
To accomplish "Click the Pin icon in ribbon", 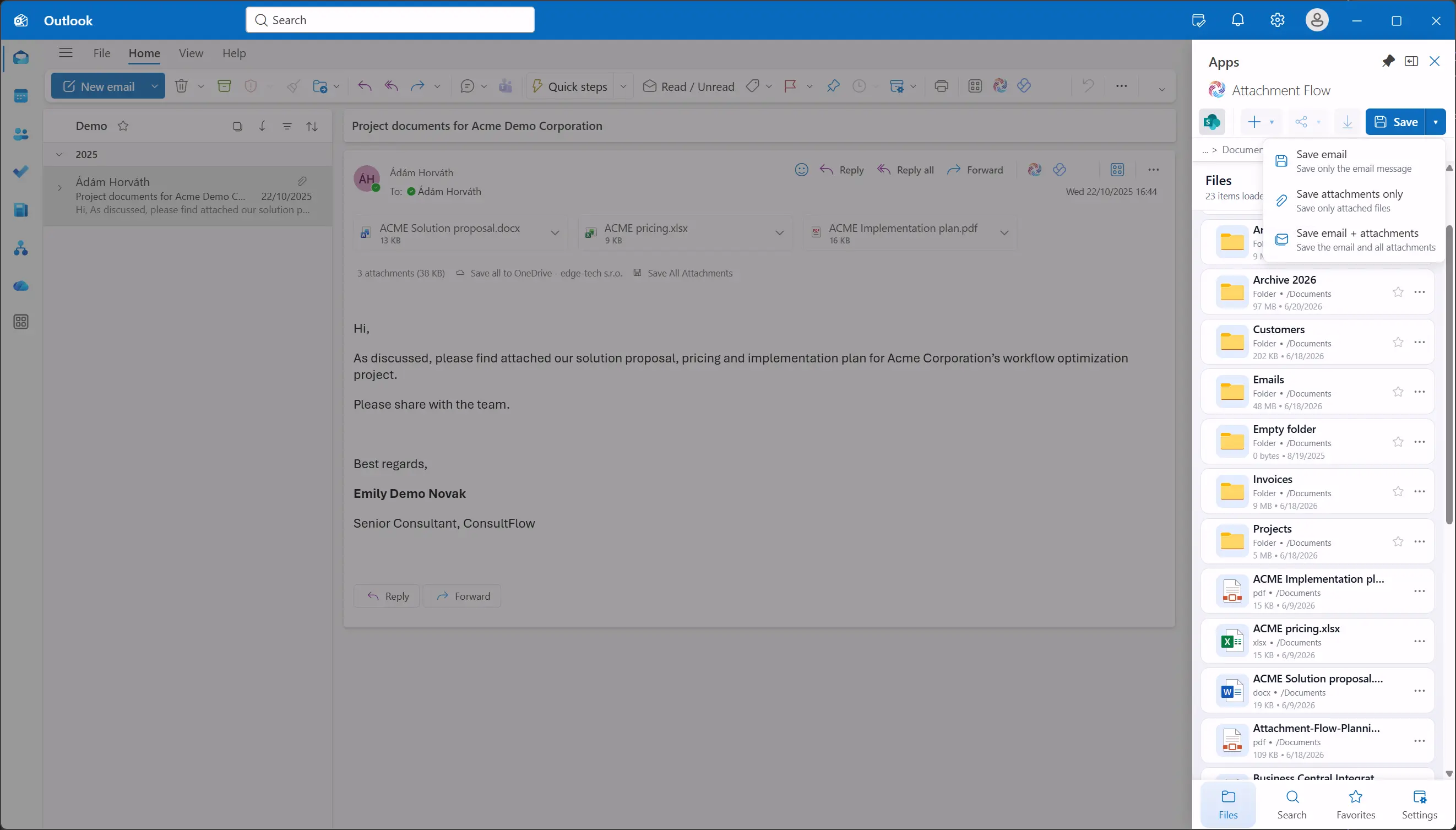I will pos(833,86).
